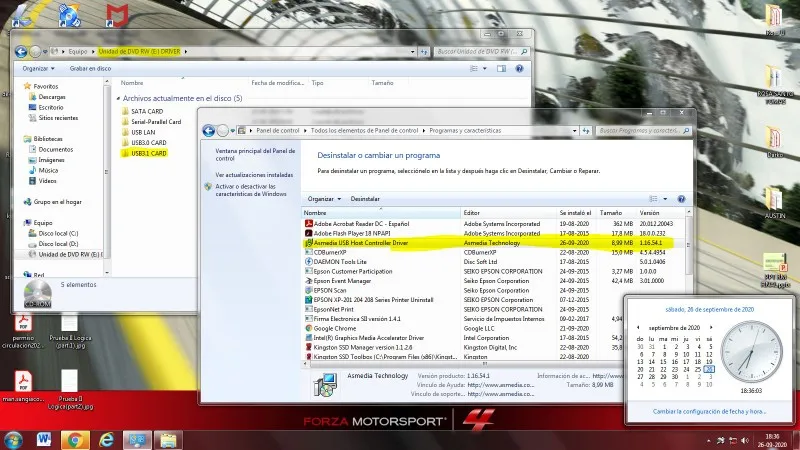Switch to Control Panel taskbar button

pos(137,440)
